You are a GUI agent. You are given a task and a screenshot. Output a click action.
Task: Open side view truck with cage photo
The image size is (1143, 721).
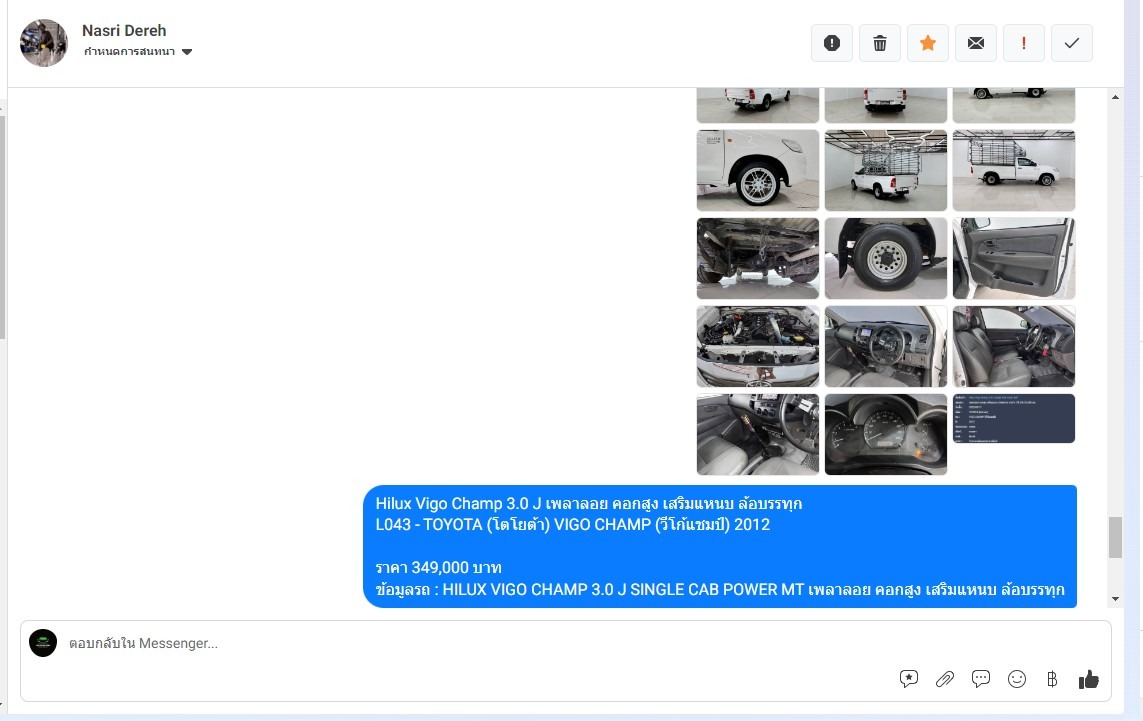click(x=1014, y=171)
